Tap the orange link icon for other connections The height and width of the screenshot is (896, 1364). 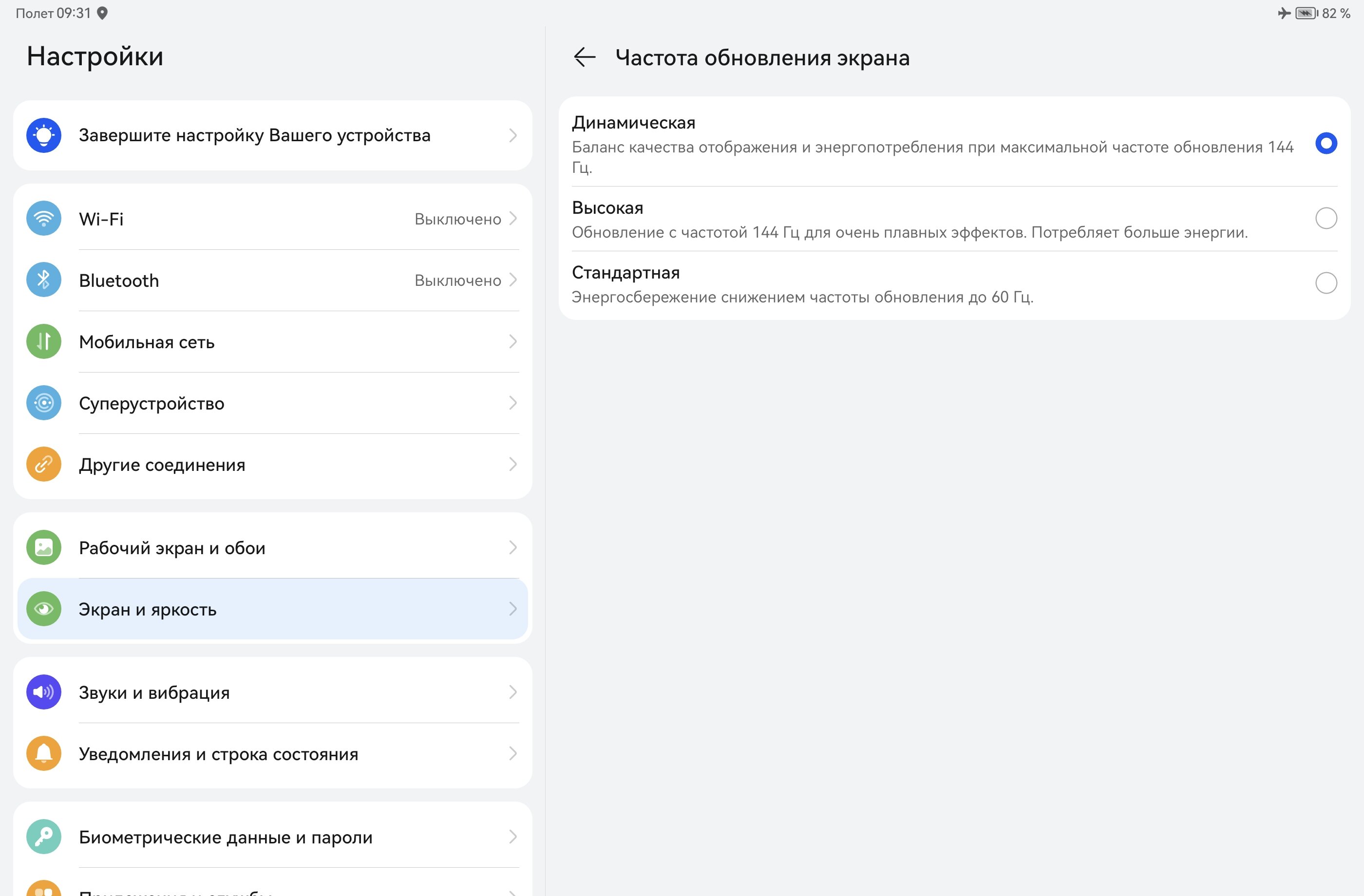coord(43,464)
